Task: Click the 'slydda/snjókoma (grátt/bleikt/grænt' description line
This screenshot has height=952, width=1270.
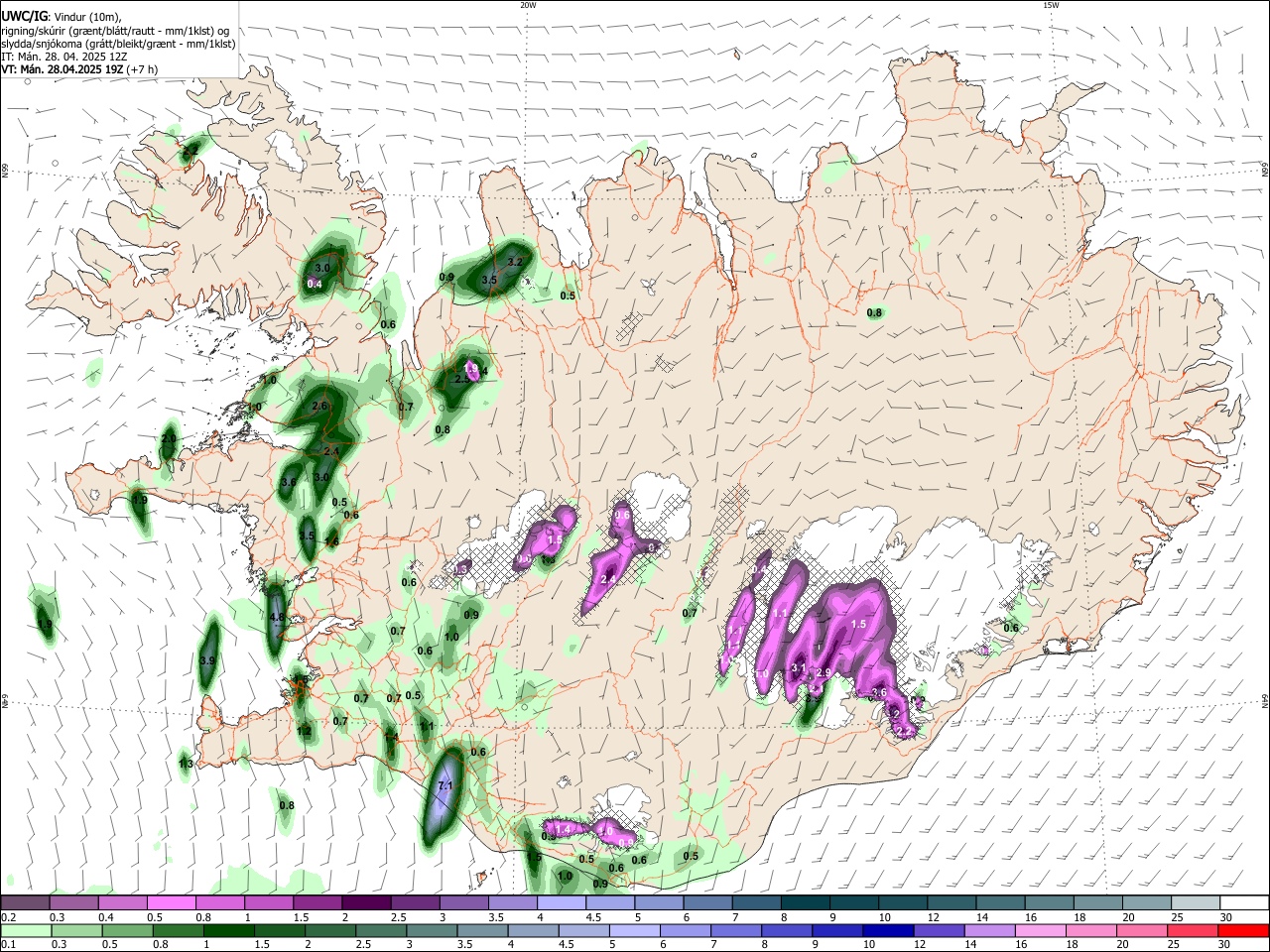Action: (118, 44)
